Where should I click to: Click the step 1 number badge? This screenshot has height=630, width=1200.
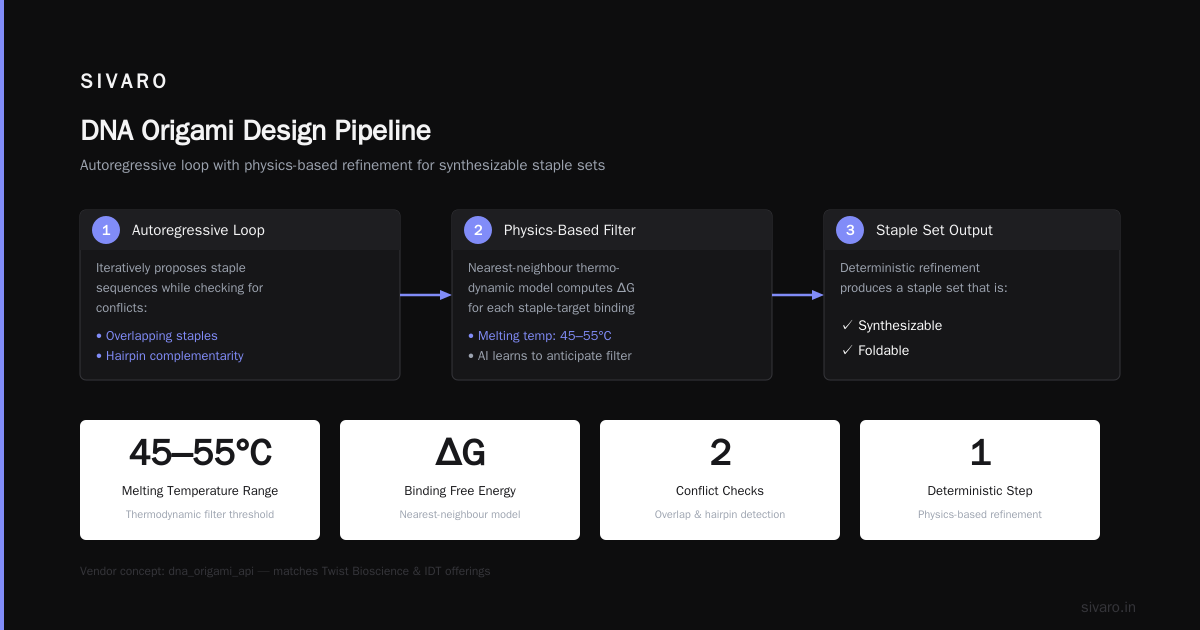(106, 230)
